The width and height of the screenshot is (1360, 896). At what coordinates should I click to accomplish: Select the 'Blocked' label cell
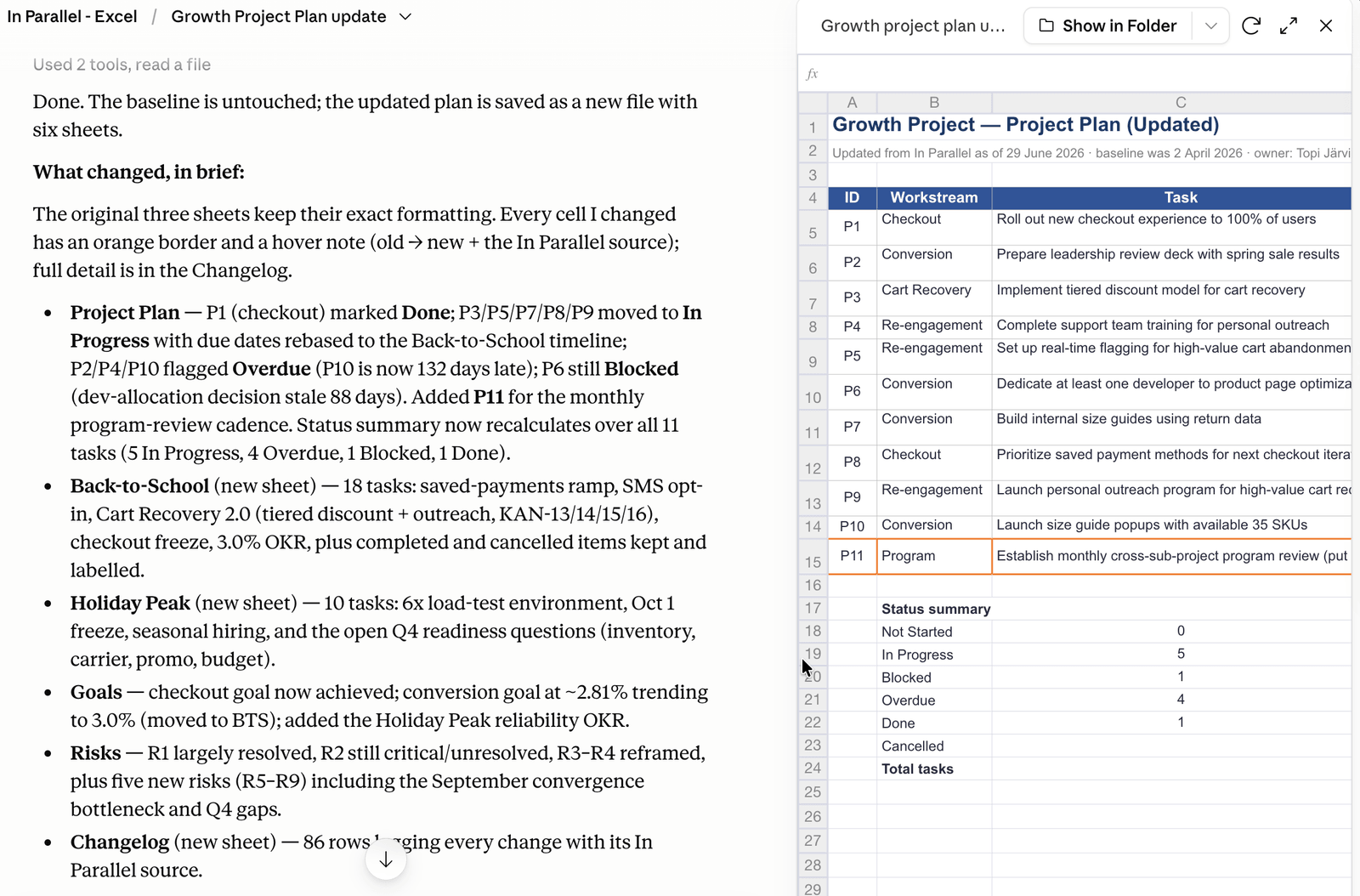934,678
